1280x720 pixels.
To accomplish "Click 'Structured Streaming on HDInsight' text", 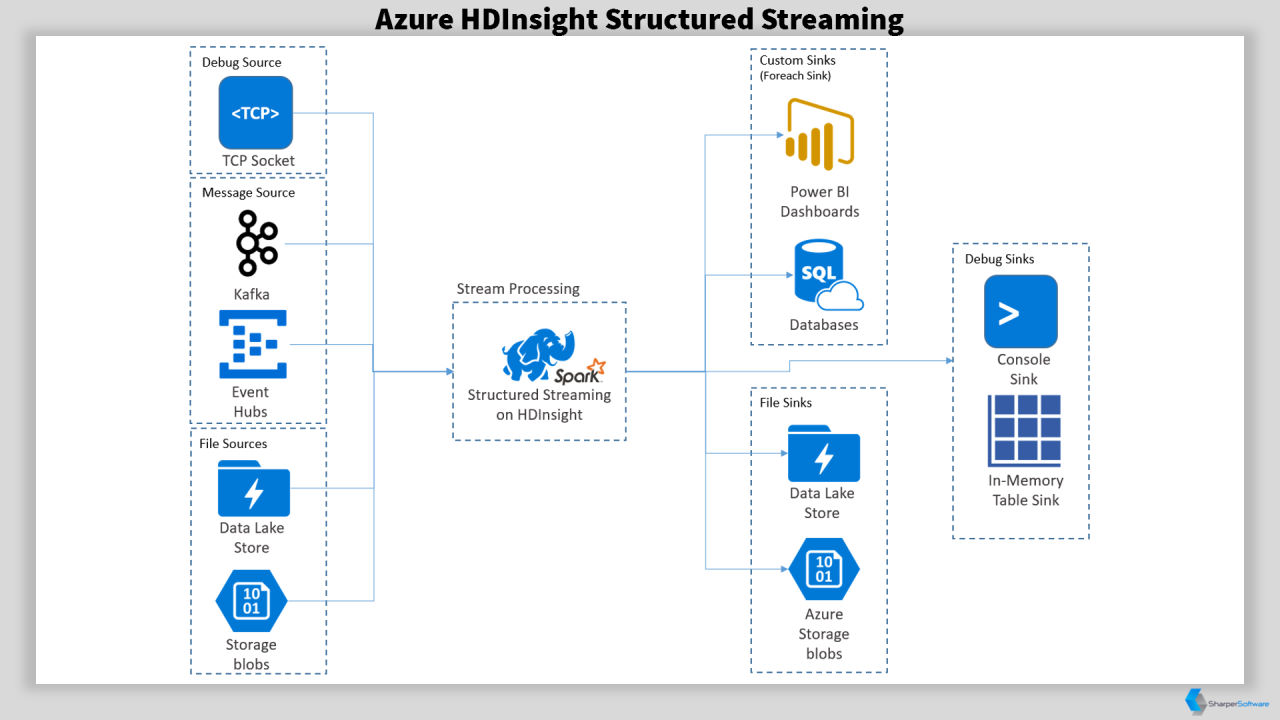I will [540, 405].
